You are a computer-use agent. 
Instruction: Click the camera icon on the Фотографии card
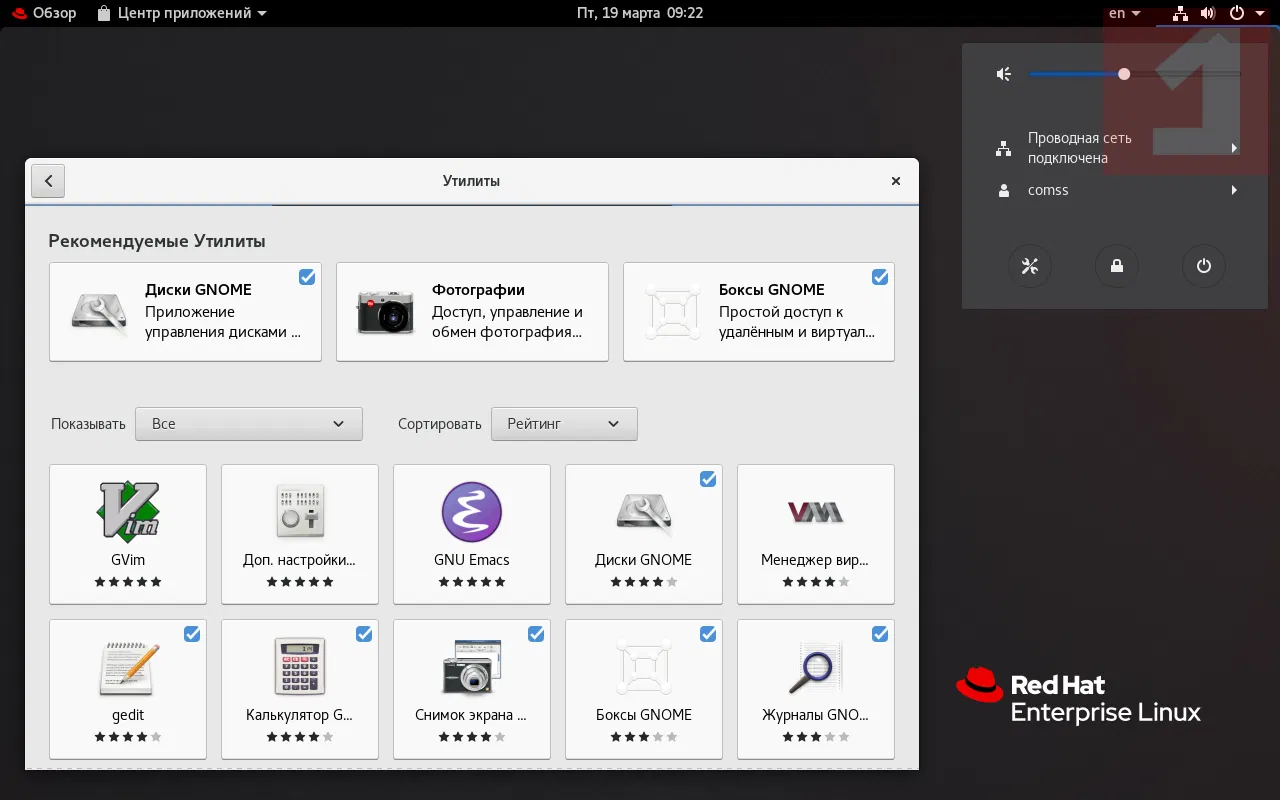coord(386,313)
